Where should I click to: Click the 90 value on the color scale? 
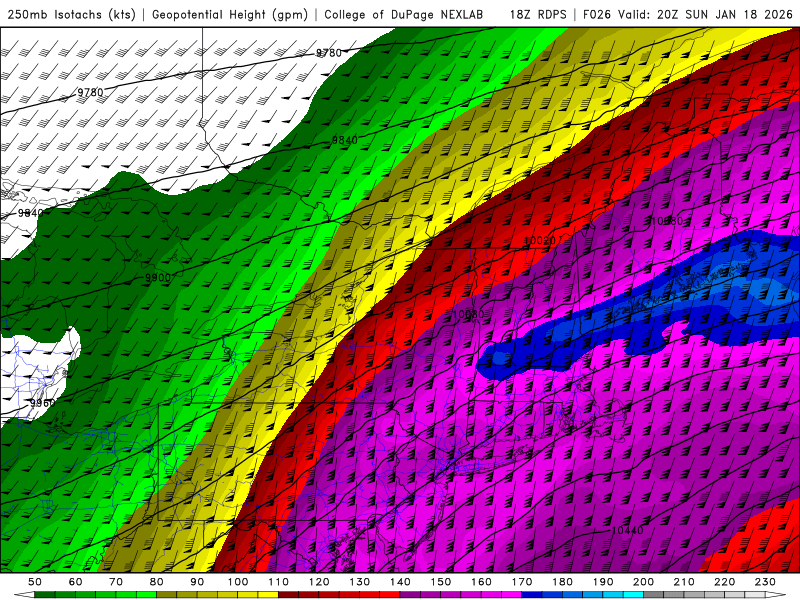pyautogui.click(x=197, y=582)
